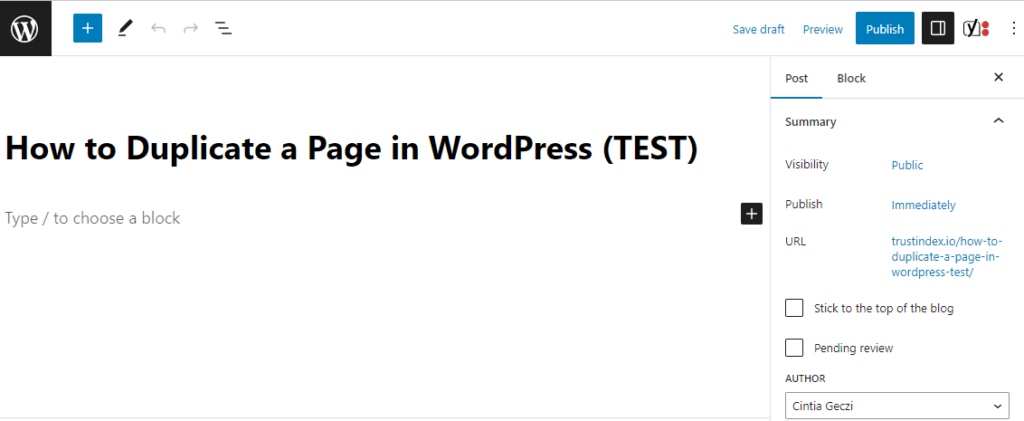This screenshot has height=421, width=1024.
Task: Open the Yoast SEO icon
Action: (x=975, y=29)
